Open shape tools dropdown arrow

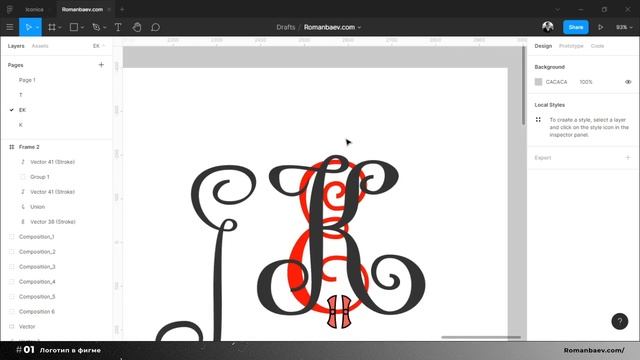[82, 28]
